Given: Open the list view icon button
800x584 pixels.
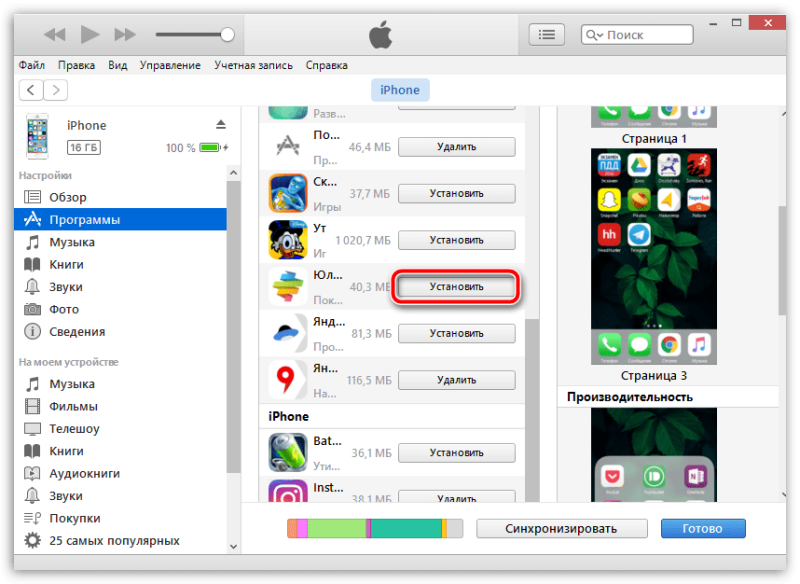Looking at the screenshot, I should click(546, 35).
